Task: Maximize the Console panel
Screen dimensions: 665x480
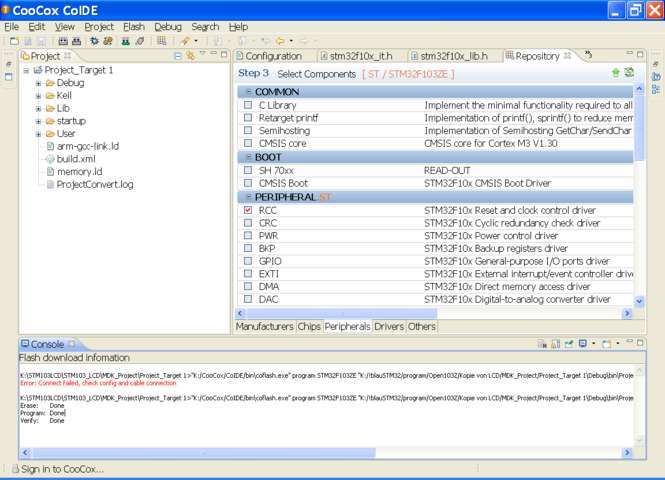Action: pos(640,342)
